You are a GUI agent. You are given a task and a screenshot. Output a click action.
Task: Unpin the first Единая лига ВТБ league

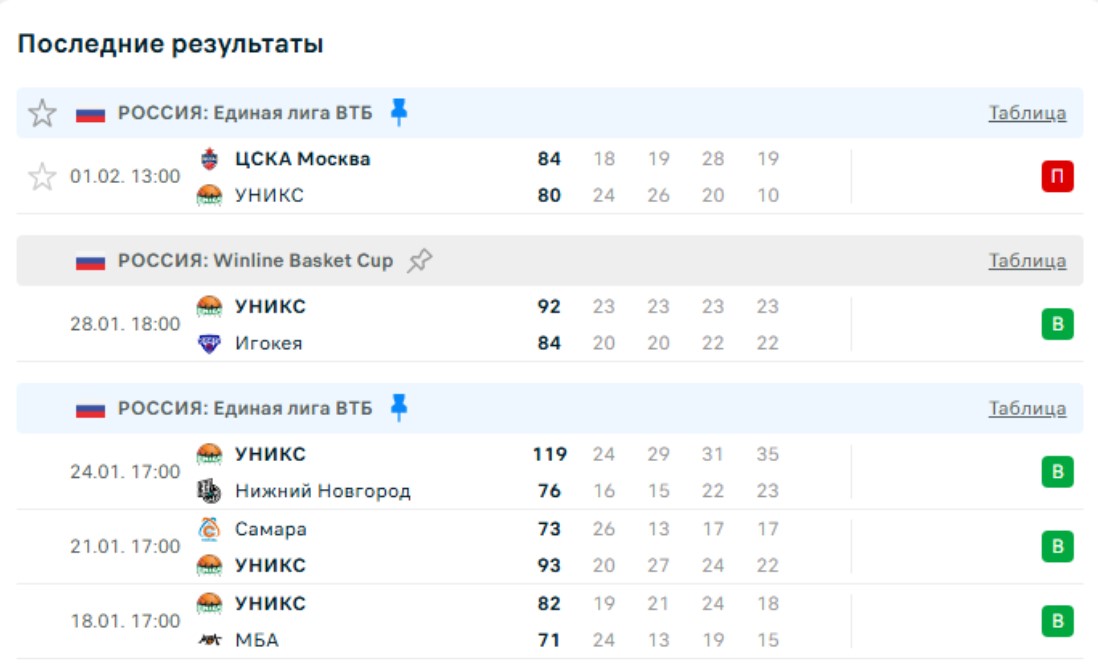(x=399, y=112)
